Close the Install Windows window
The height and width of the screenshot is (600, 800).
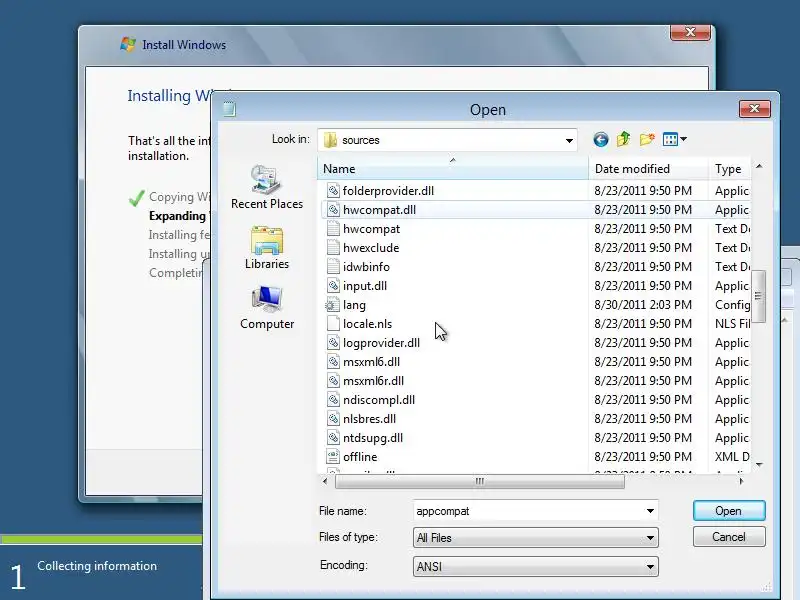[x=690, y=32]
